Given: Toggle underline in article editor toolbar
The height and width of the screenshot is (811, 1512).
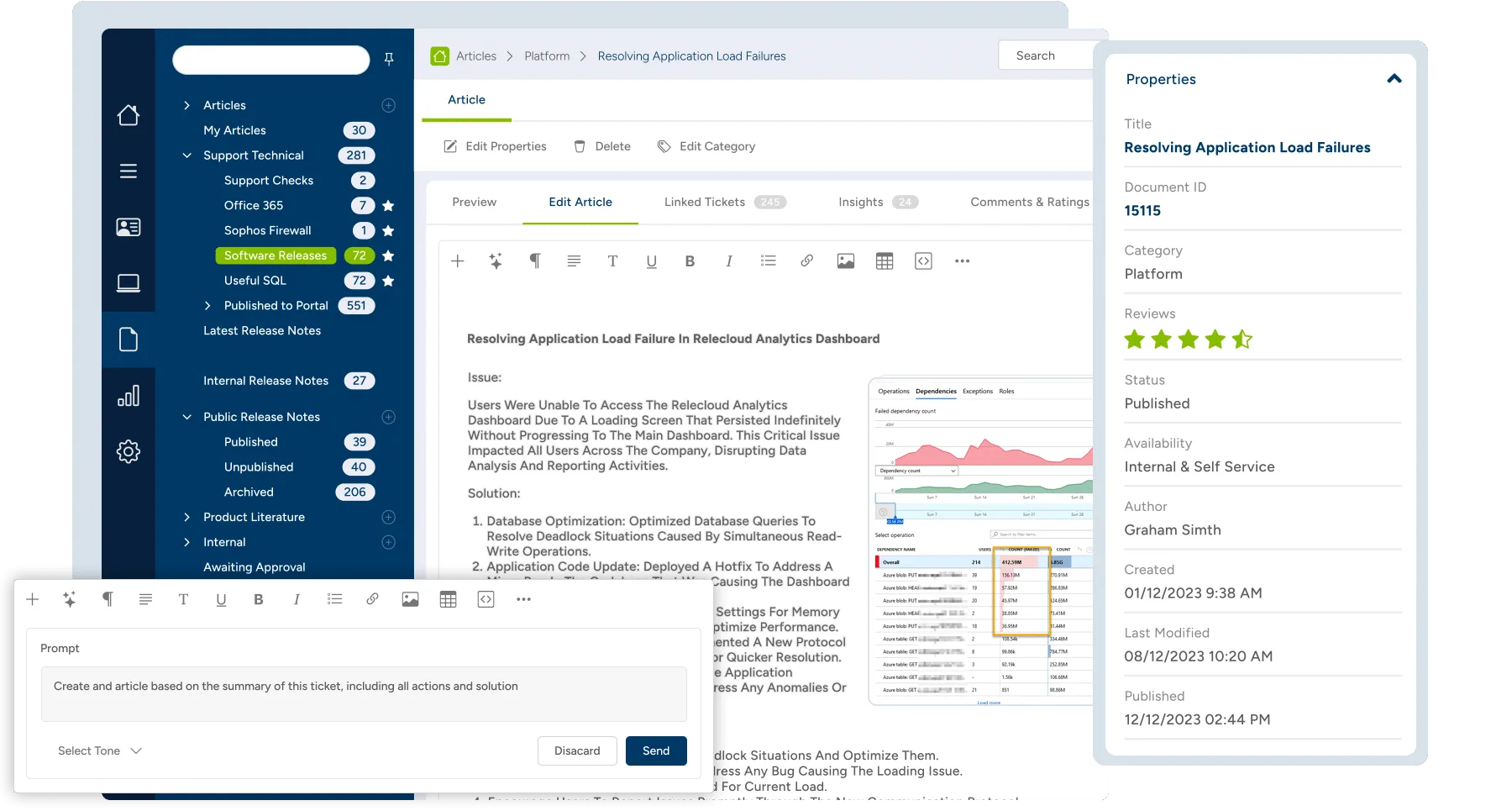Looking at the screenshot, I should point(651,261).
